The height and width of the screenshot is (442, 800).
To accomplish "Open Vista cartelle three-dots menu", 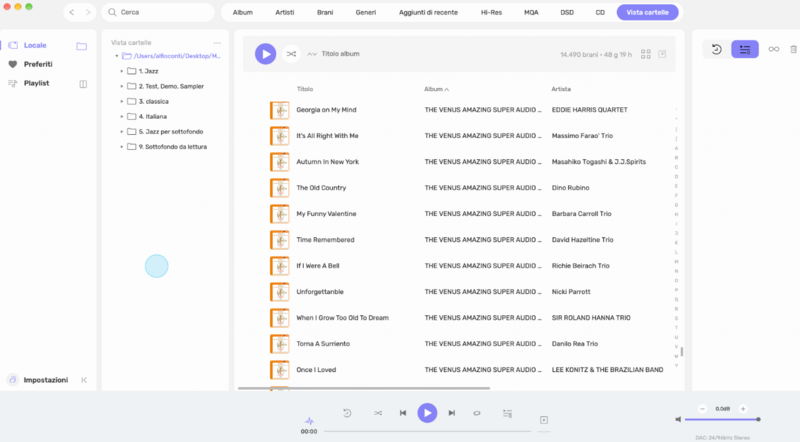I will 217,43.
